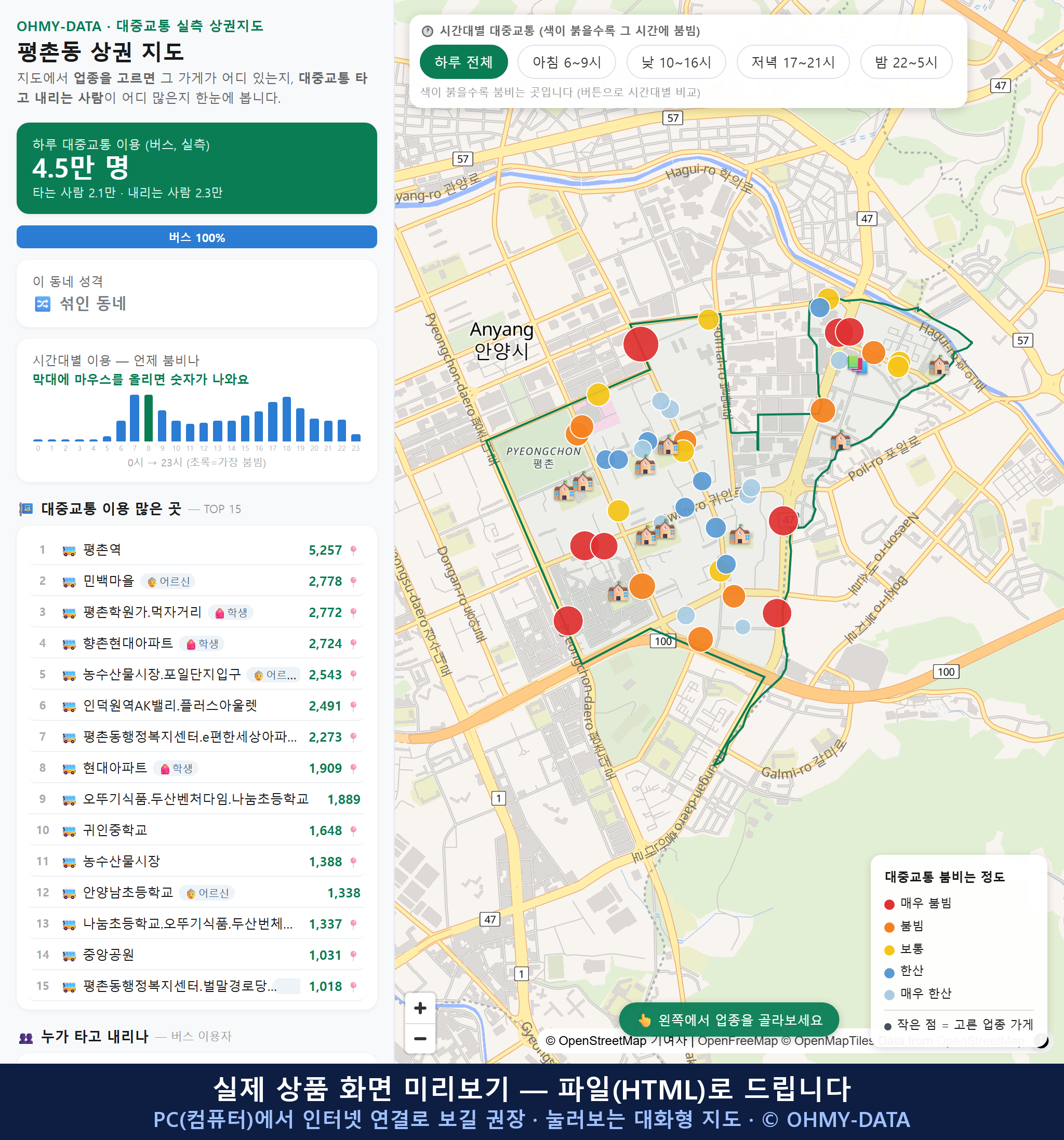
Task: Click the 5,257 count for 평촌역
Action: click(325, 551)
